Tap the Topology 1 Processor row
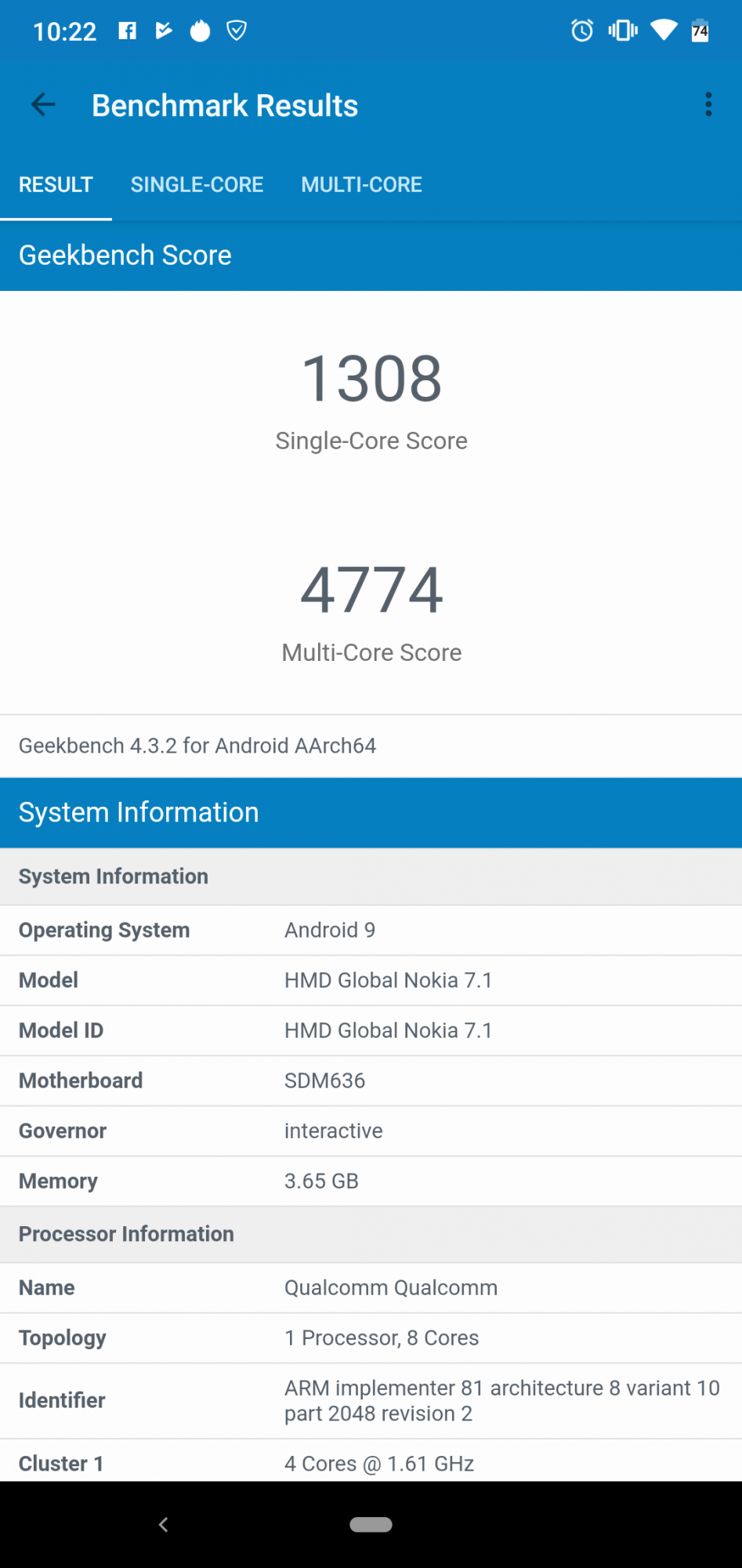Viewport: 742px width, 1568px height. [371, 1338]
